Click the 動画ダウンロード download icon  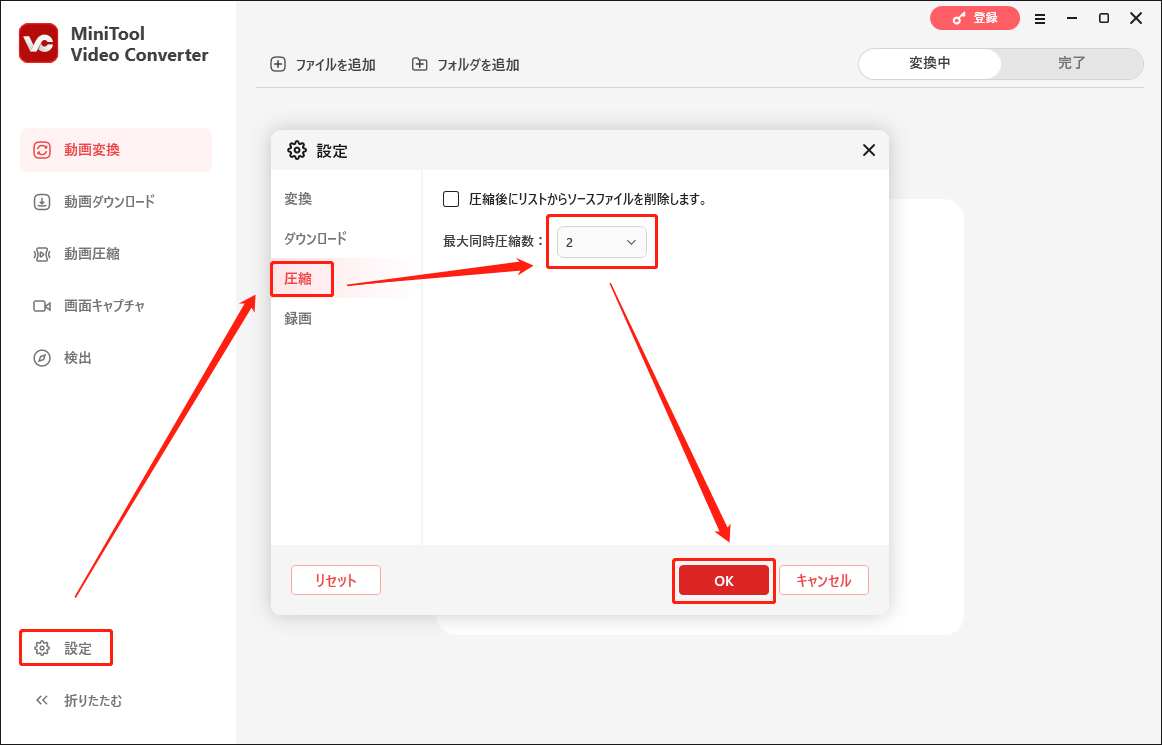42,202
